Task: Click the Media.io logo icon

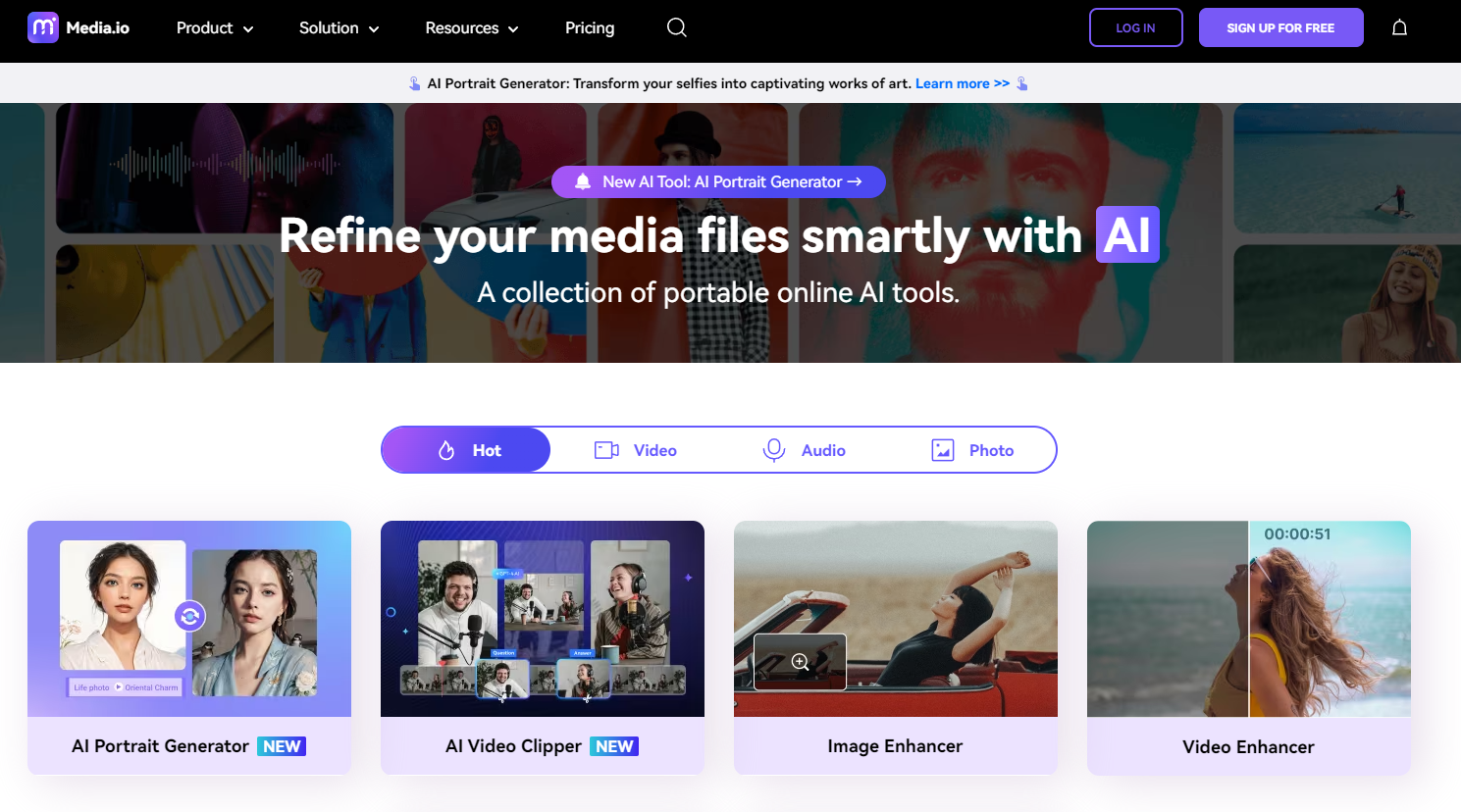Action: tap(43, 27)
